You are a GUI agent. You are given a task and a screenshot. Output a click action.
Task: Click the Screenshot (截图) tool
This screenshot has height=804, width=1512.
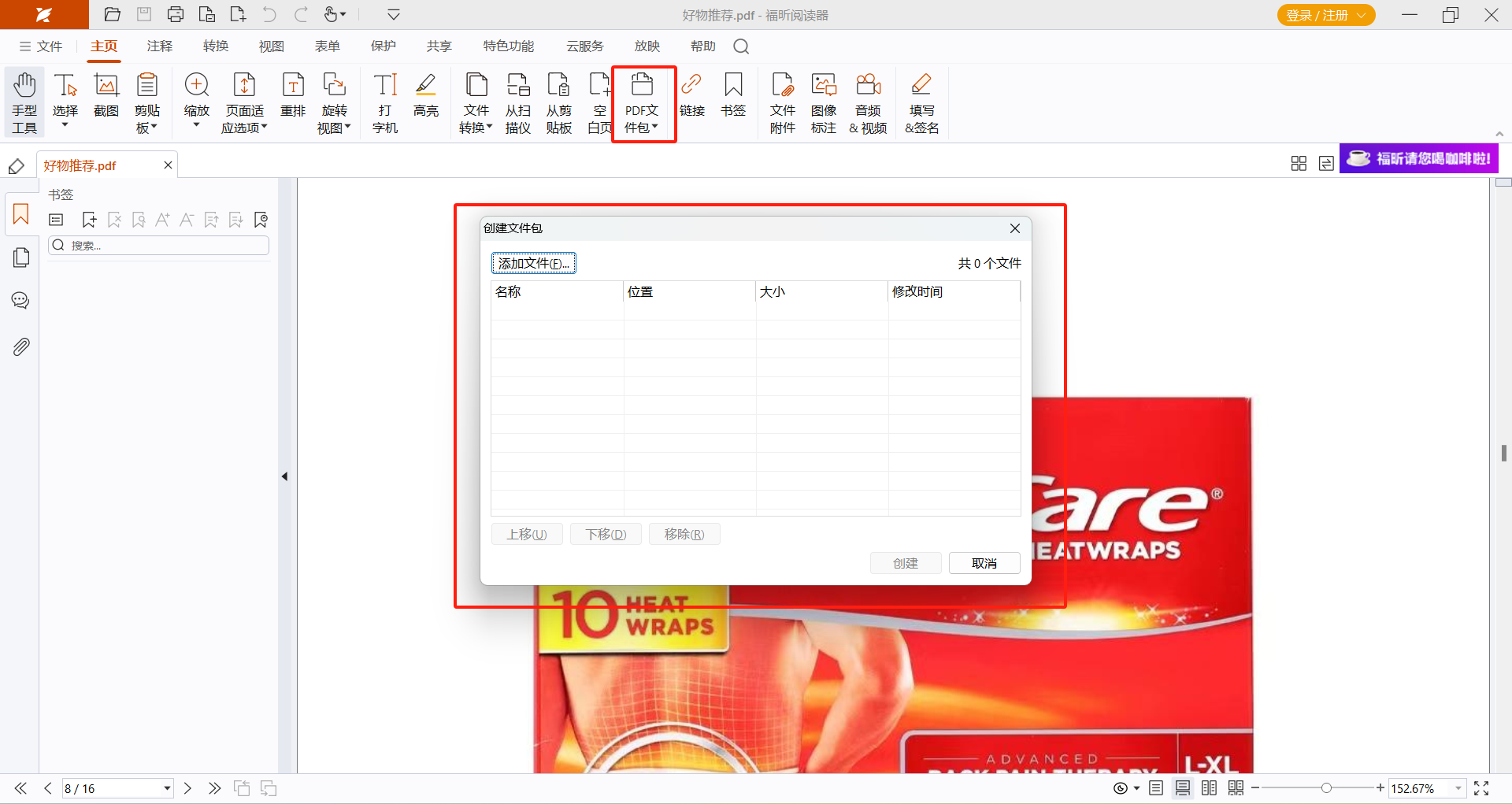tap(106, 95)
